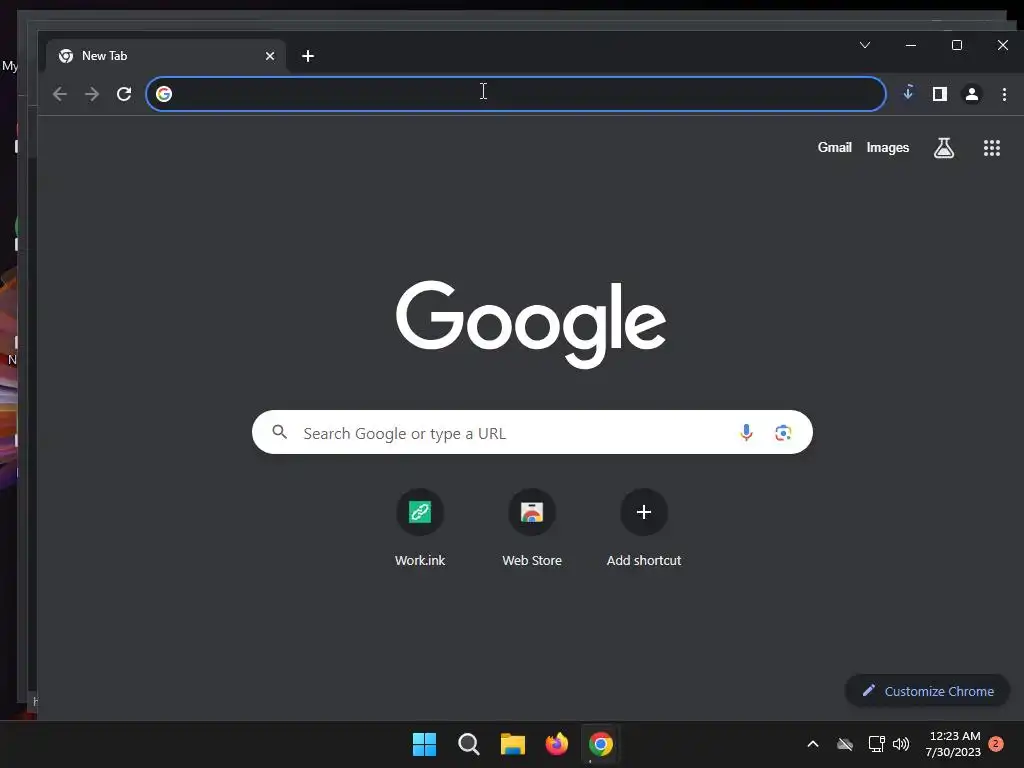Open File Explorer from taskbar

click(513, 744)
